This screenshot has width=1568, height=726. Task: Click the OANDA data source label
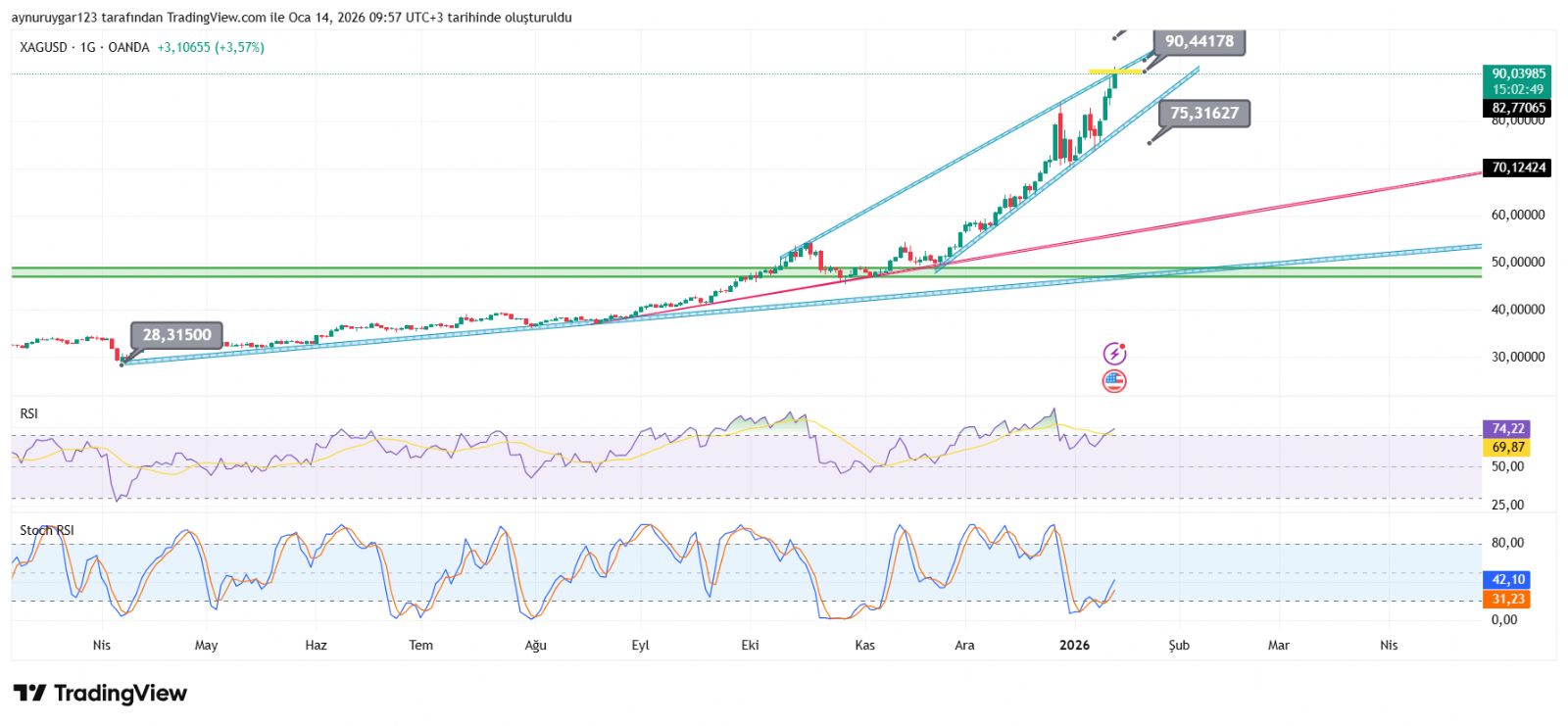coord(128,47)
